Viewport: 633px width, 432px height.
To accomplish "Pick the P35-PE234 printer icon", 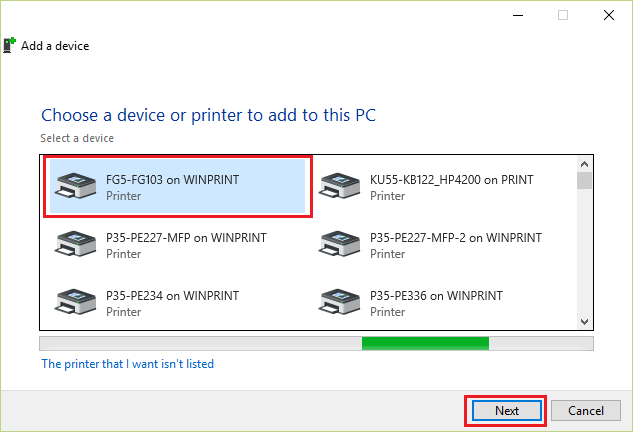I will (75, 302).
